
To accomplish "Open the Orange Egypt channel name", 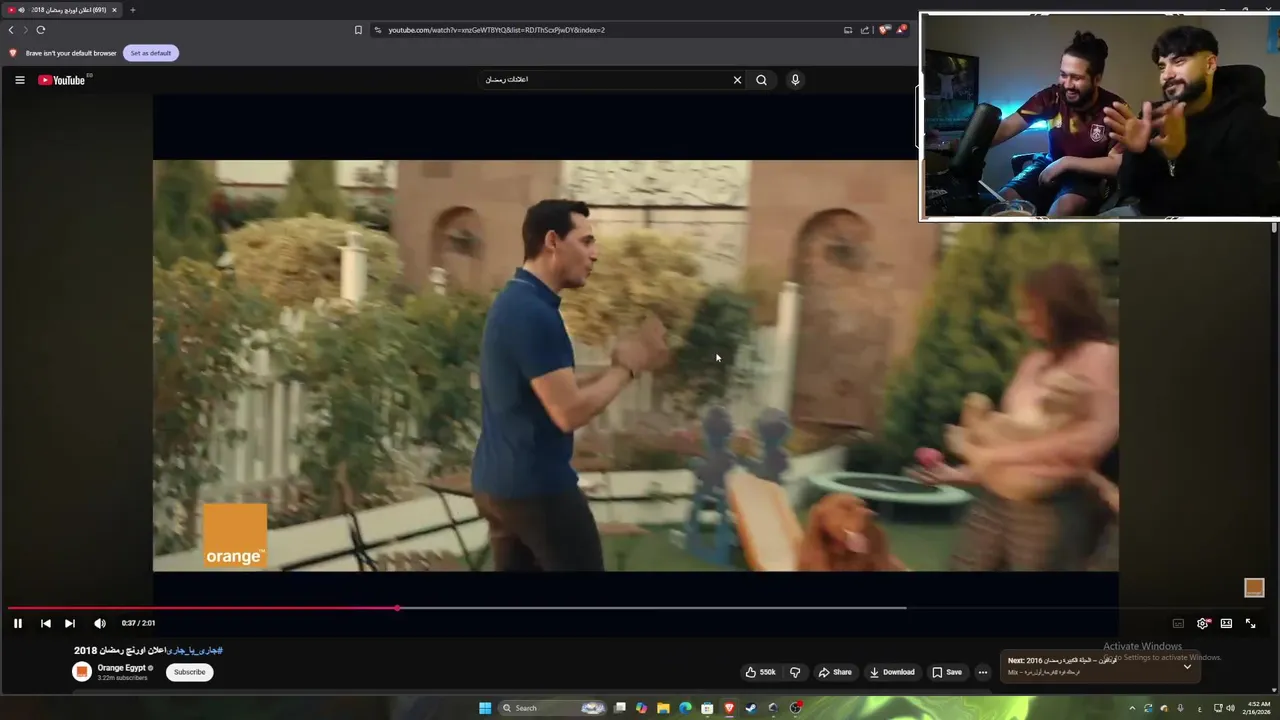I will pos(122,668).
